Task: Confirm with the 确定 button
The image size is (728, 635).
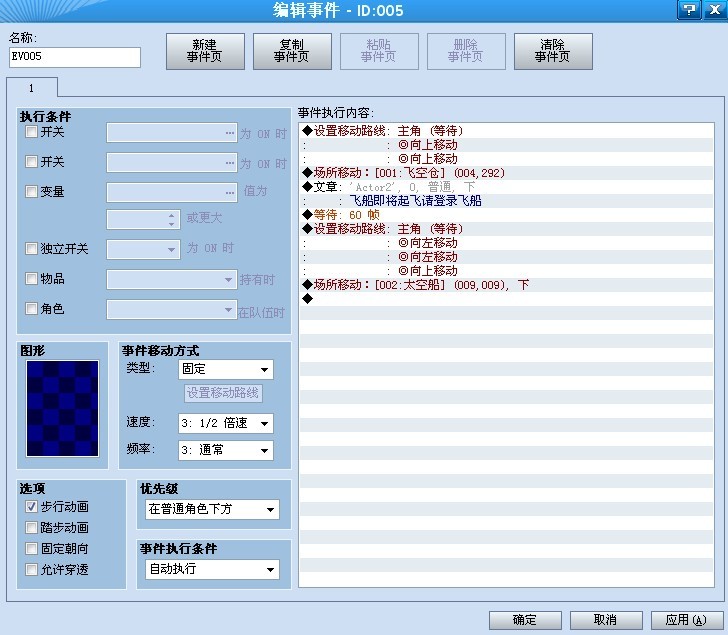Action: (525, 620)
